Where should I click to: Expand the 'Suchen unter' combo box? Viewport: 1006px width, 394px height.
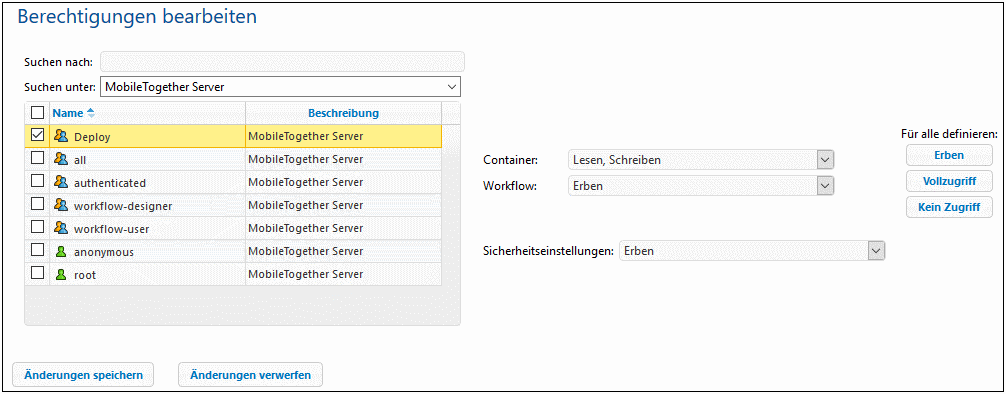coord(280,87)
